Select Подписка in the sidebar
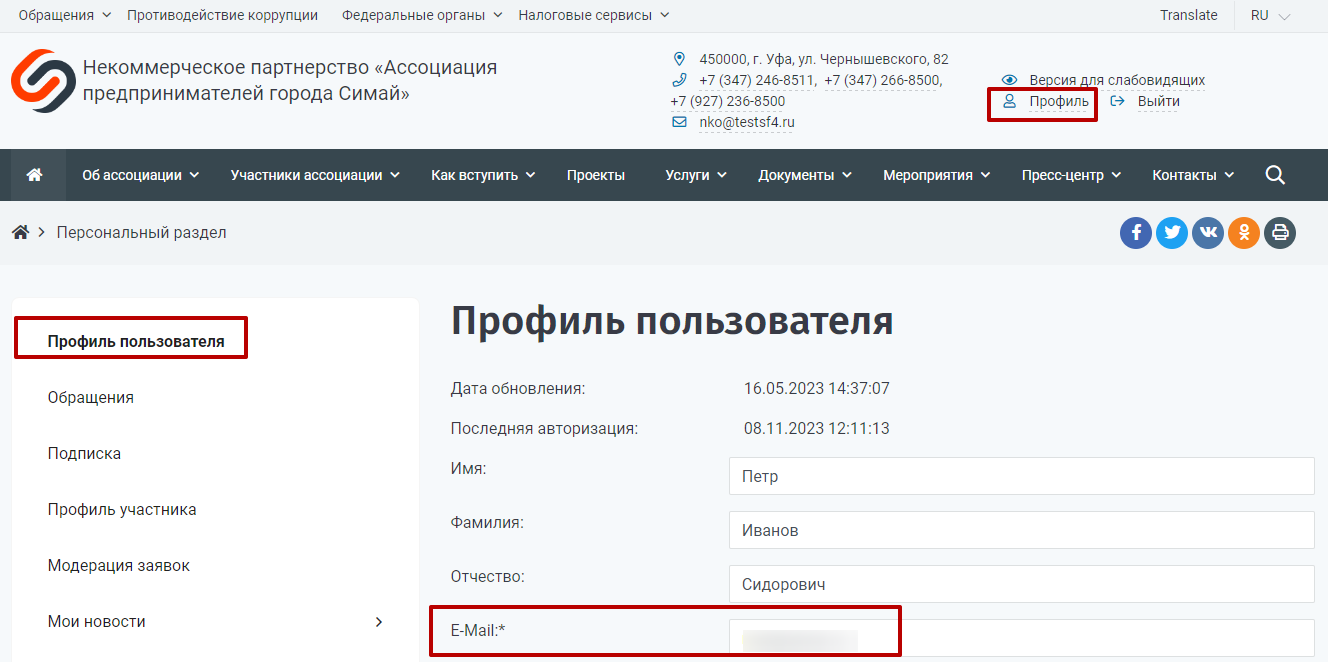The image size is (1328, 662). [84, 454]
